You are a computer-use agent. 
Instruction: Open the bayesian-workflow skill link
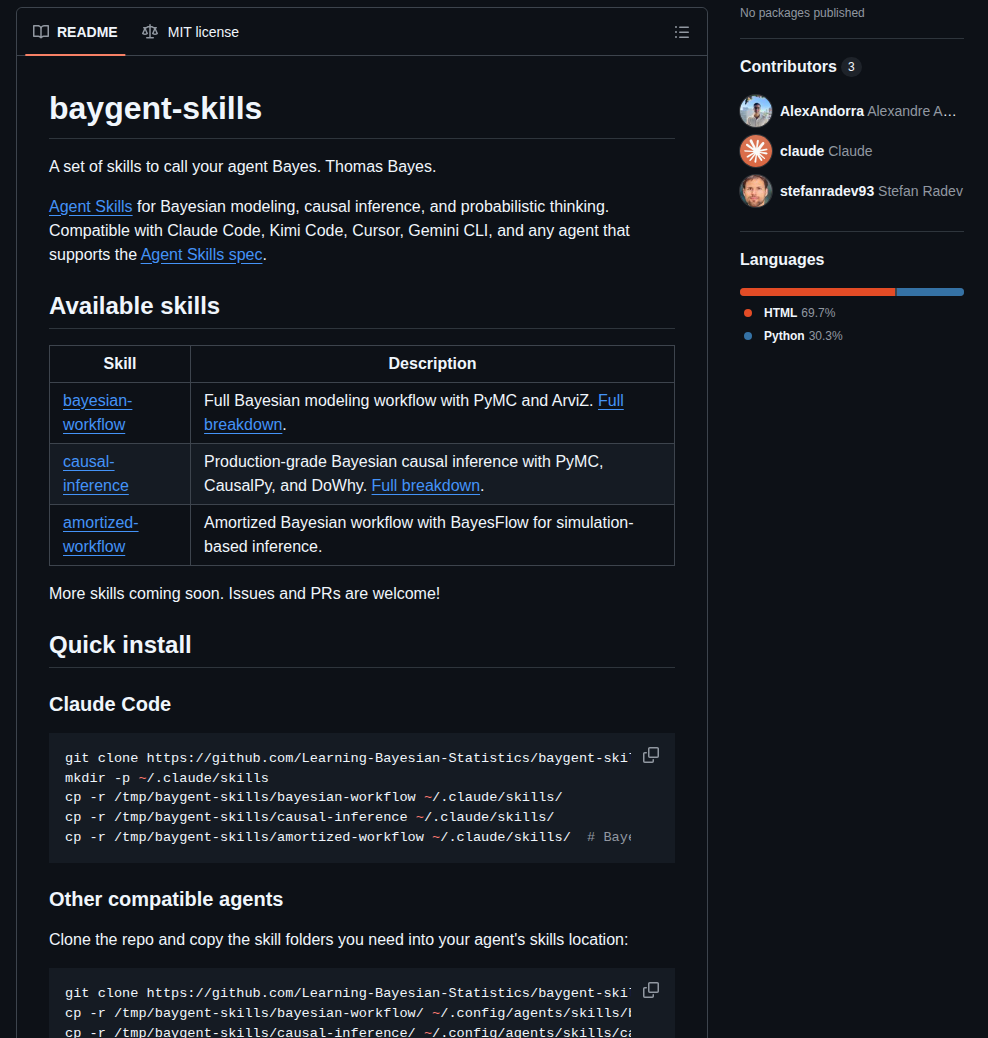click(x=97, y=412)
